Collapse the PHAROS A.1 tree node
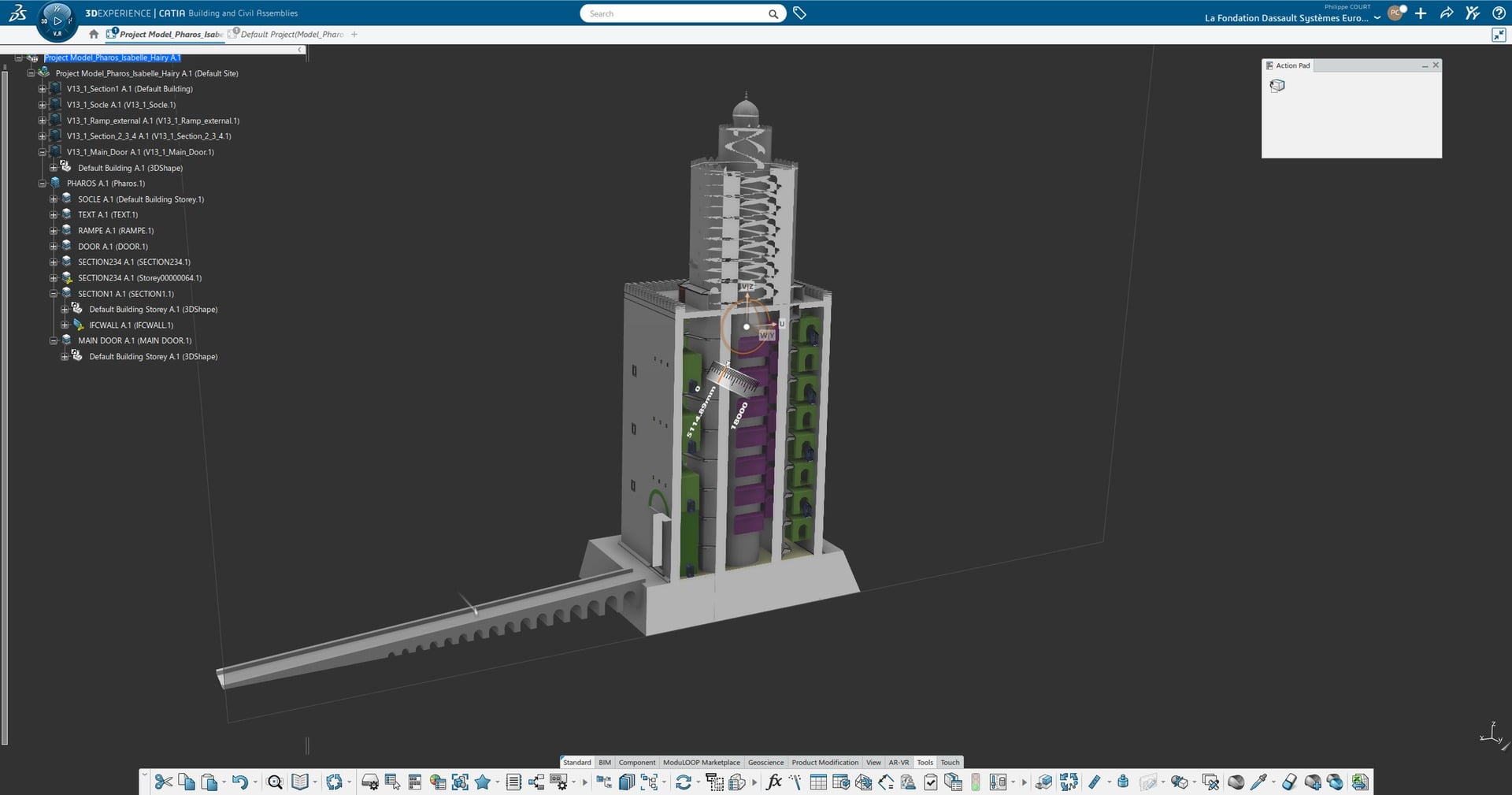 (43, 184)
